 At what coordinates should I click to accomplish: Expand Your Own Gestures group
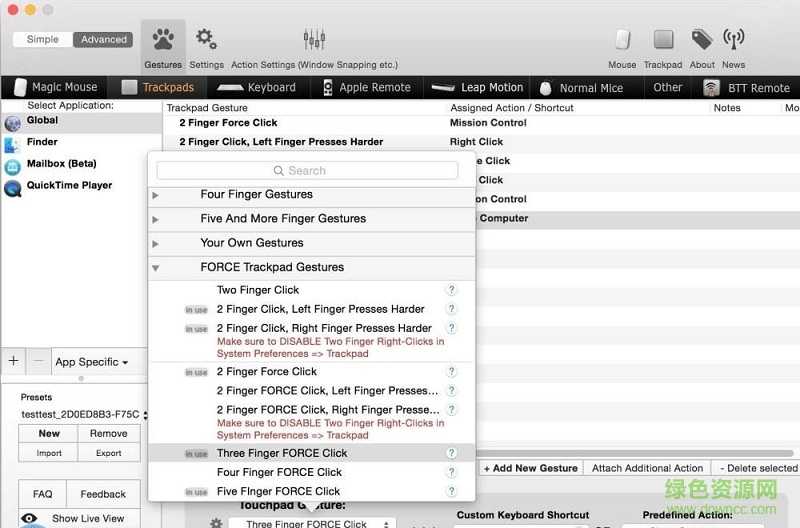pos(156,244)
